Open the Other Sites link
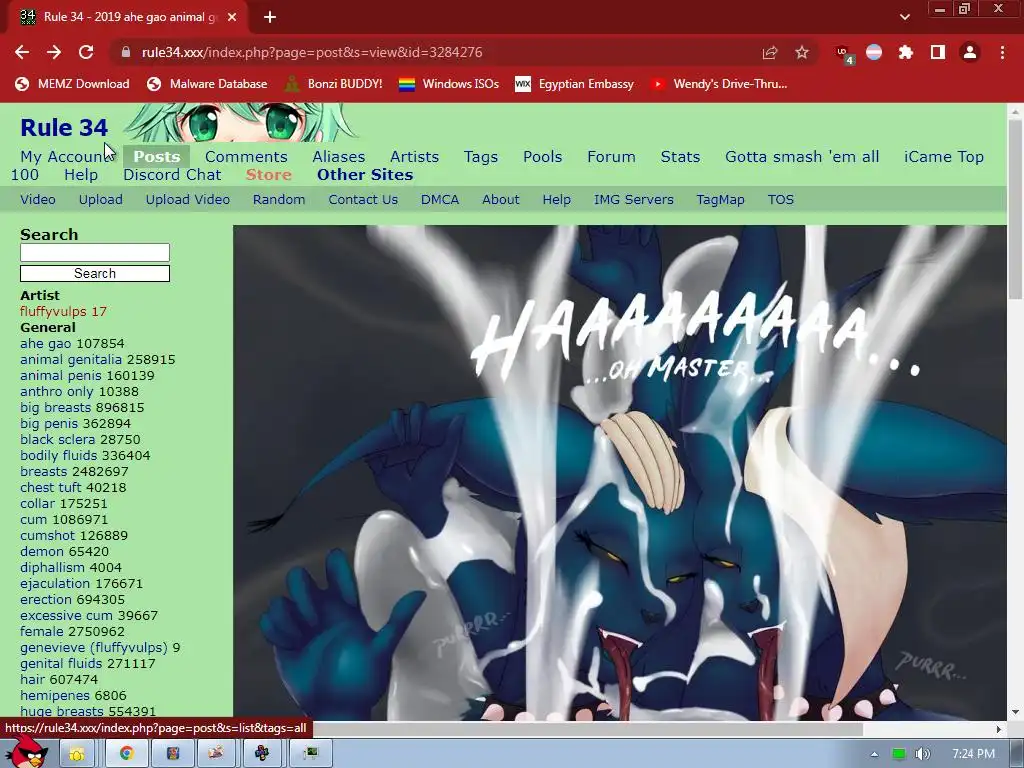Image resolution: width=1024 pixels, height=768 pixels. (365, 175)
